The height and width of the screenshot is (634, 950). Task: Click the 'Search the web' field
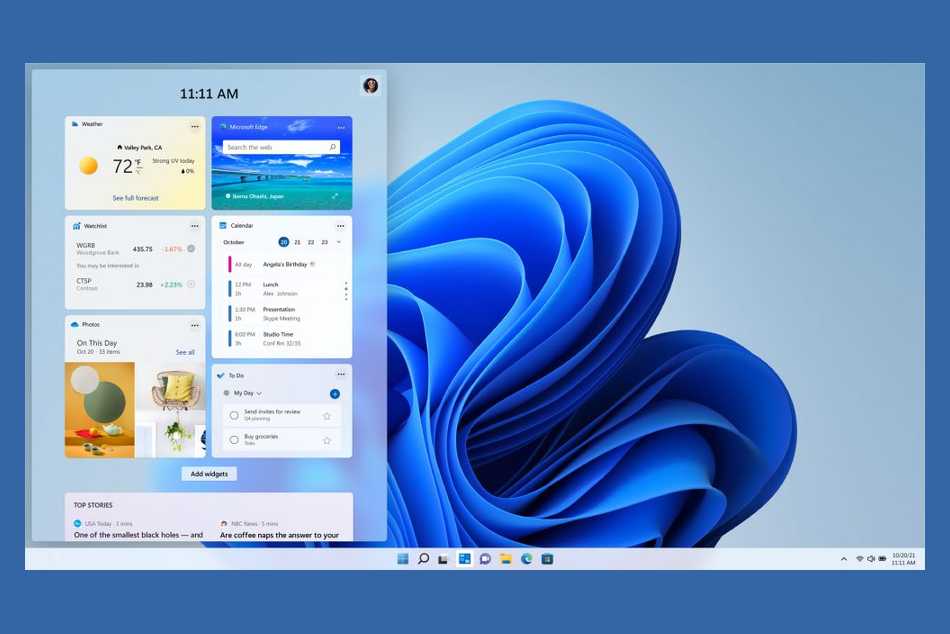[x=276, y=147]
